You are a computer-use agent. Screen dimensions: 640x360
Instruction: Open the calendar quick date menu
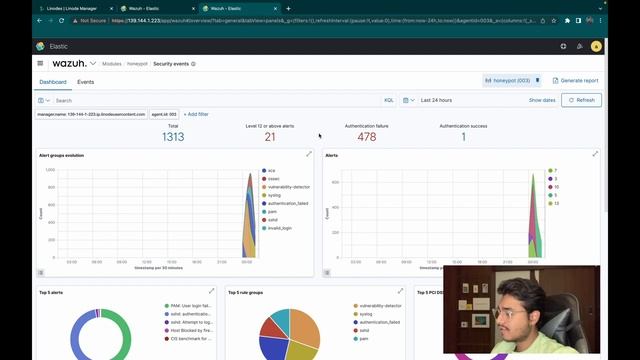pyautogui.click(x=409, y=100)
